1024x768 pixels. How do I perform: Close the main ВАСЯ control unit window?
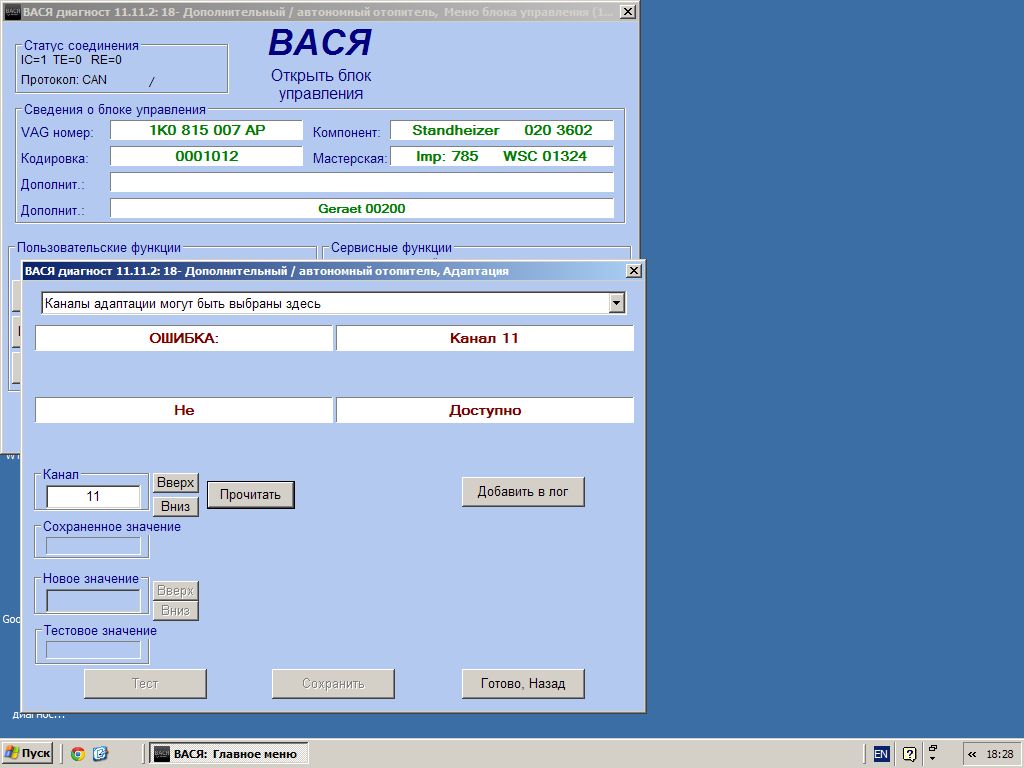click(x=627, y=11)
